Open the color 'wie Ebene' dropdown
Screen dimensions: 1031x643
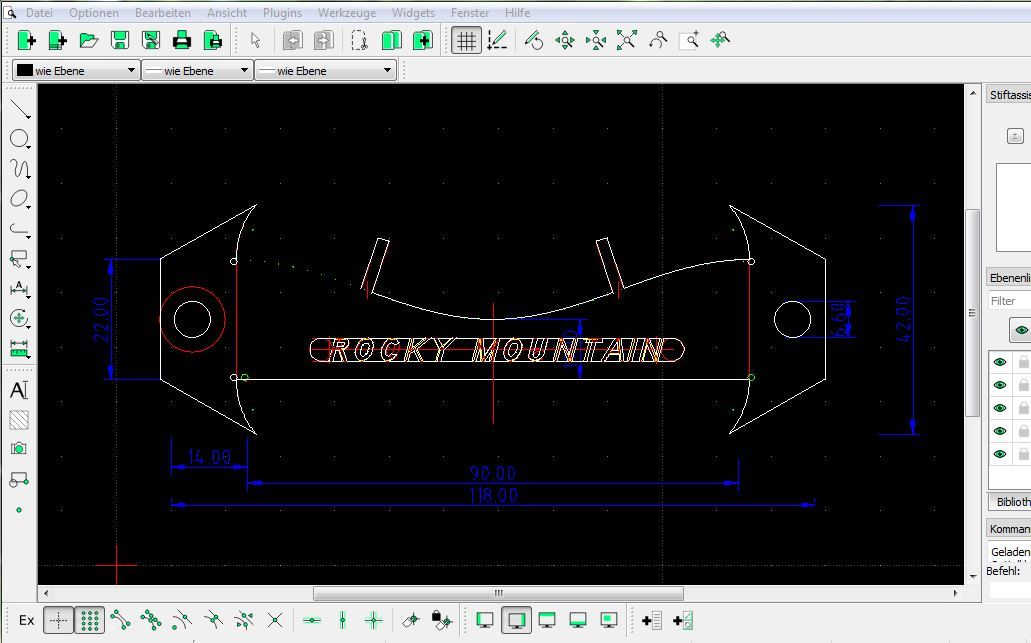(75, 71)
